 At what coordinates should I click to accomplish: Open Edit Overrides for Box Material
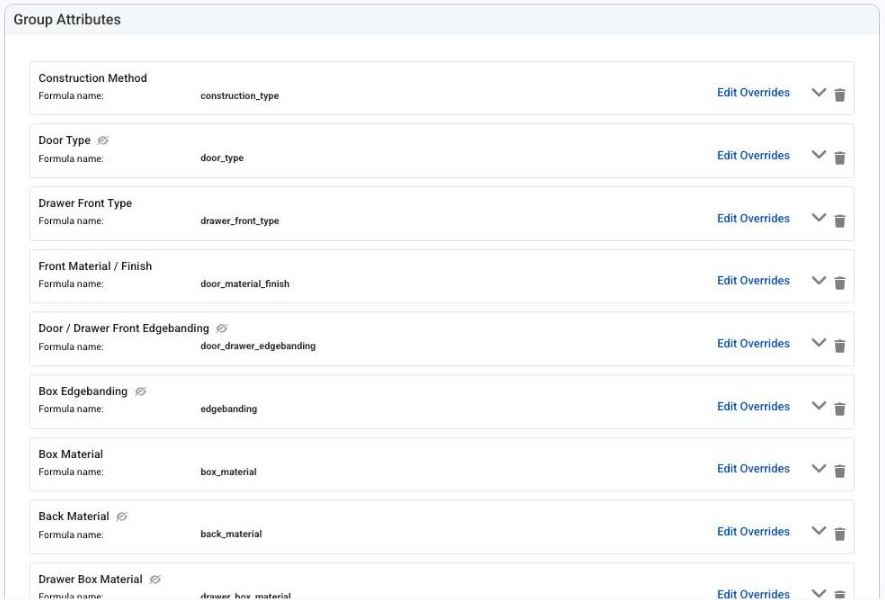(x=753, y=468)
